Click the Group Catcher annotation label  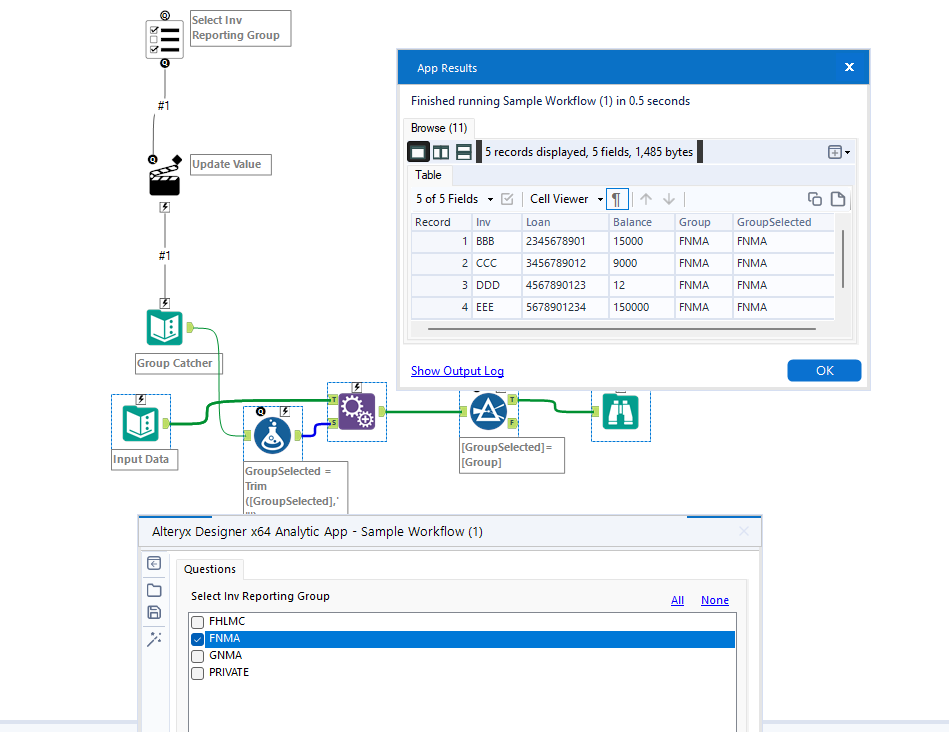tap(179, 363)
